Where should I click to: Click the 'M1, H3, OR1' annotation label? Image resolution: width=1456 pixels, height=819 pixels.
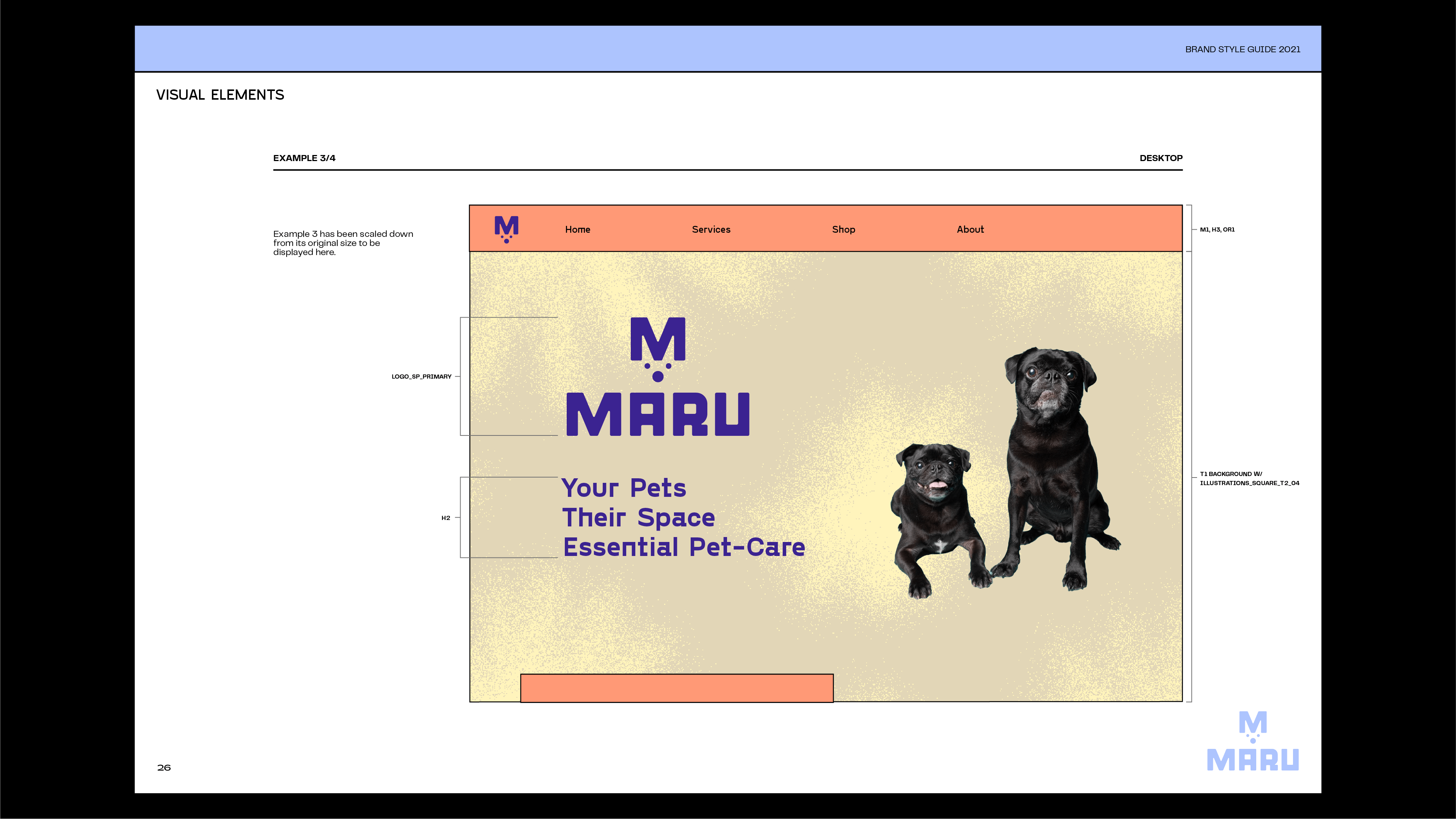(1217, 229)
